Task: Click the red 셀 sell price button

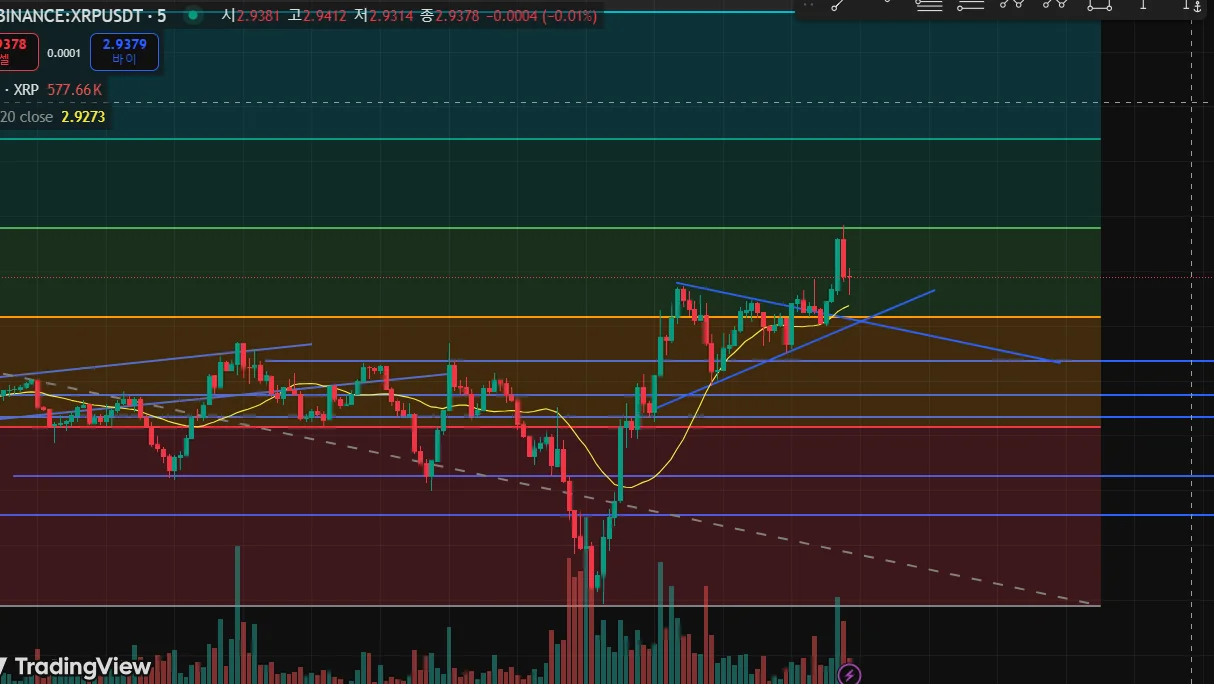Action: pos(18,52)
